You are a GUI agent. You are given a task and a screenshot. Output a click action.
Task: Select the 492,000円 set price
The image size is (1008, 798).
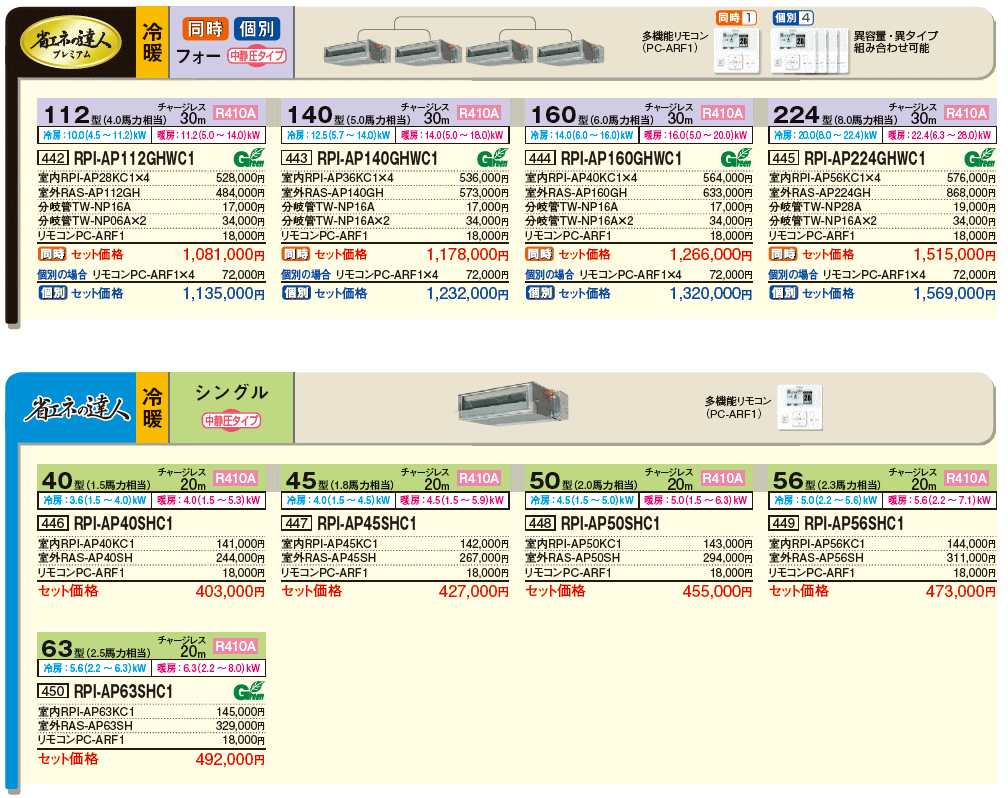[x=230, y=759]
